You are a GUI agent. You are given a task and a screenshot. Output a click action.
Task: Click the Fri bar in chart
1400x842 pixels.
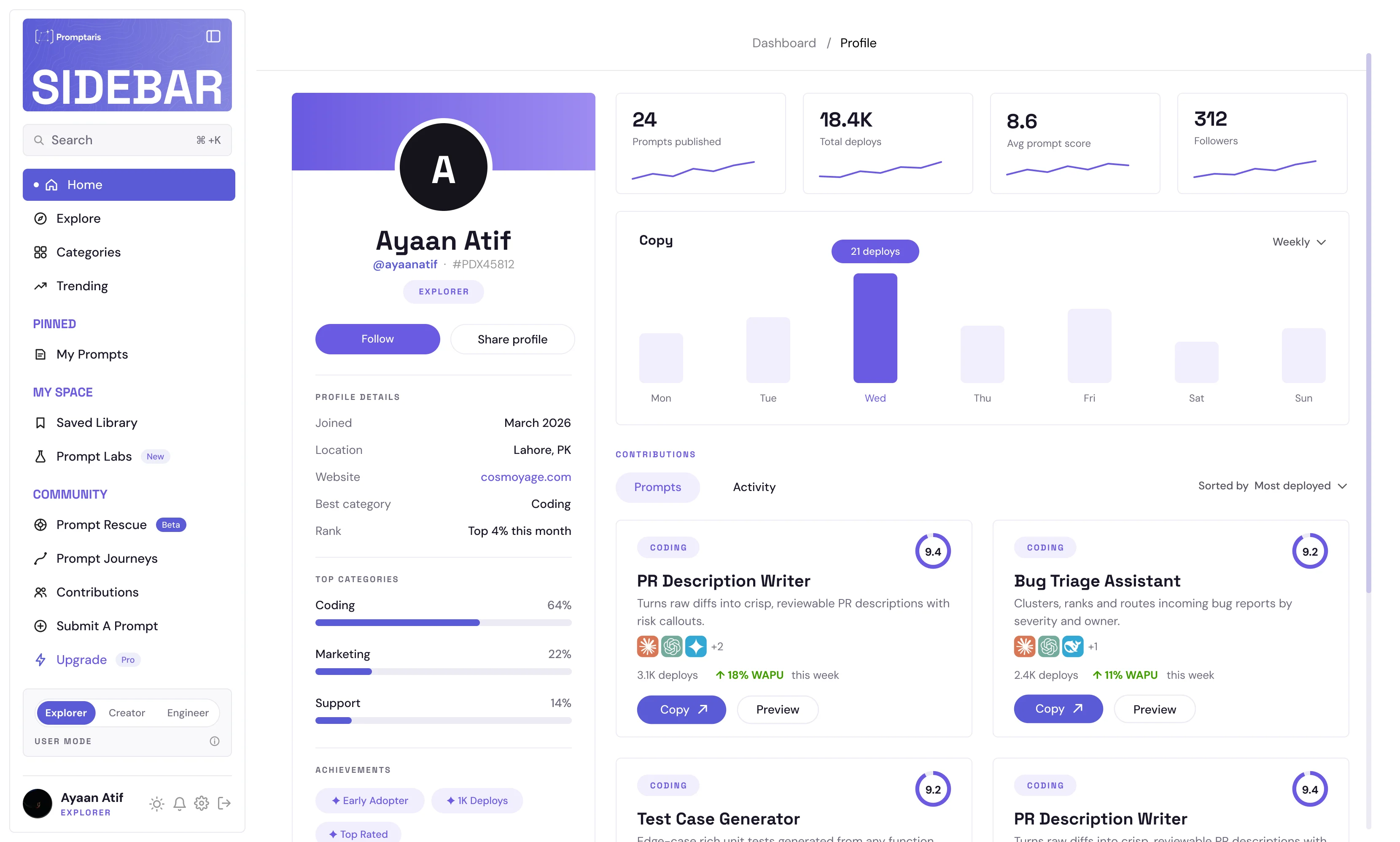tap(1089, 346)
